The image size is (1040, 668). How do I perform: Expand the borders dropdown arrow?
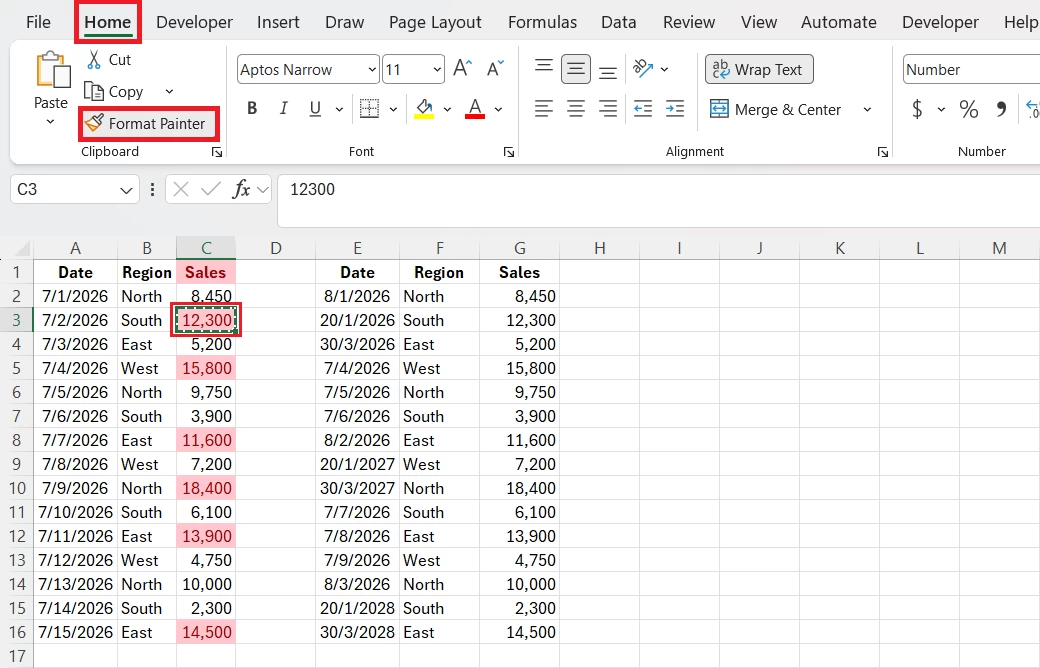tap(393, 109)
